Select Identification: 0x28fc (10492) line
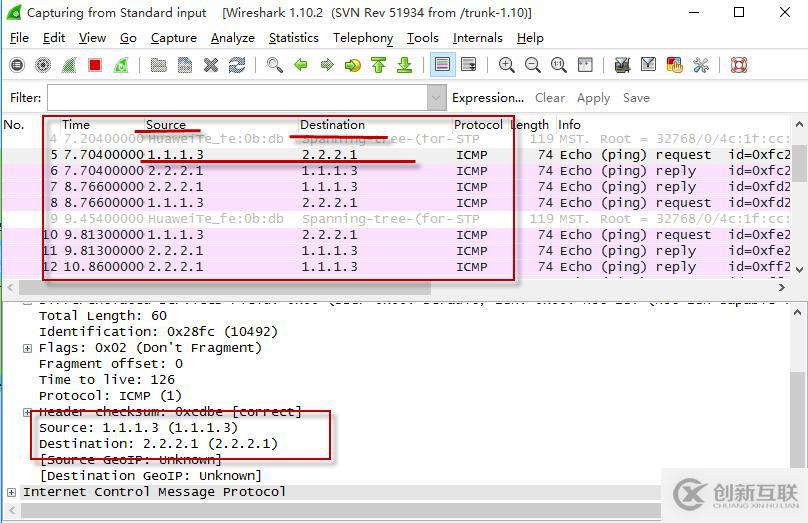This screenshot has height=523, width=808. point(159,332)
